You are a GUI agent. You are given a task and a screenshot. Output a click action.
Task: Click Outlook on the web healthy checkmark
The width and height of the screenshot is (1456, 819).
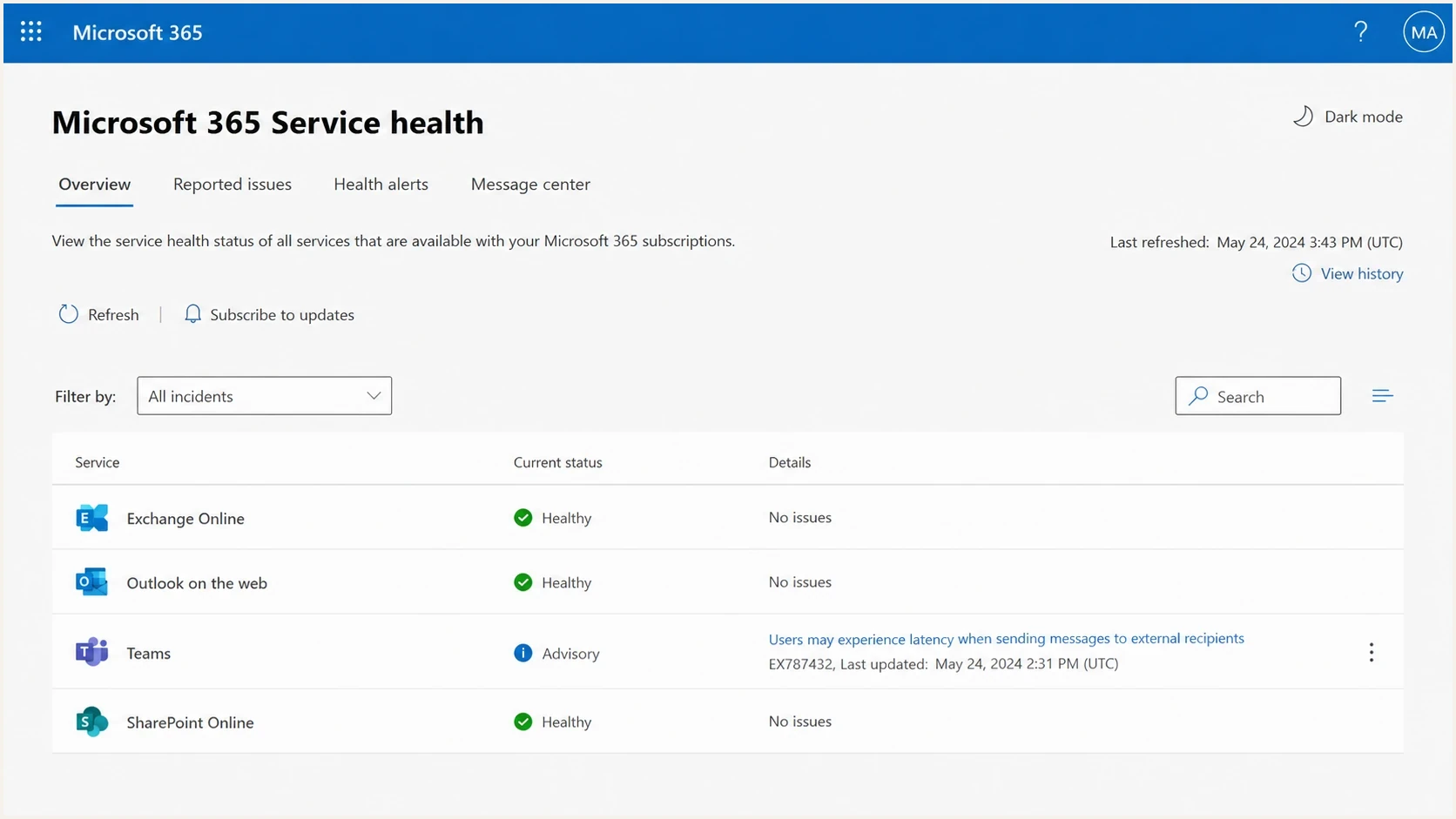[522, 582]
